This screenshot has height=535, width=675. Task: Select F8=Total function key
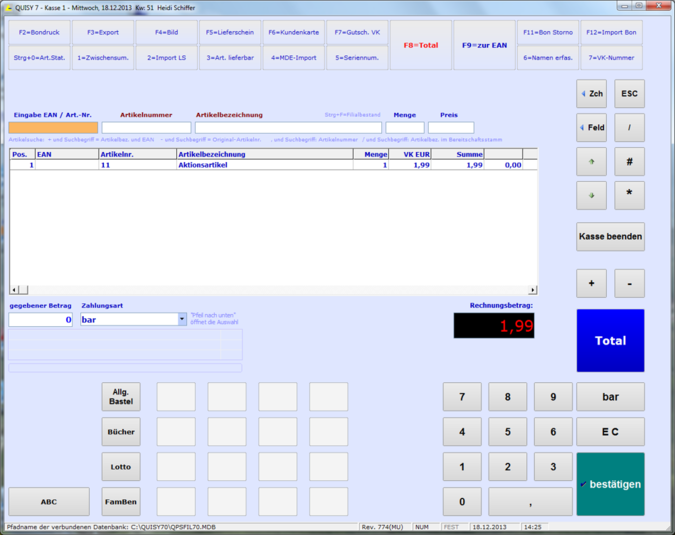pyautogui.click(x=420, y=45)
